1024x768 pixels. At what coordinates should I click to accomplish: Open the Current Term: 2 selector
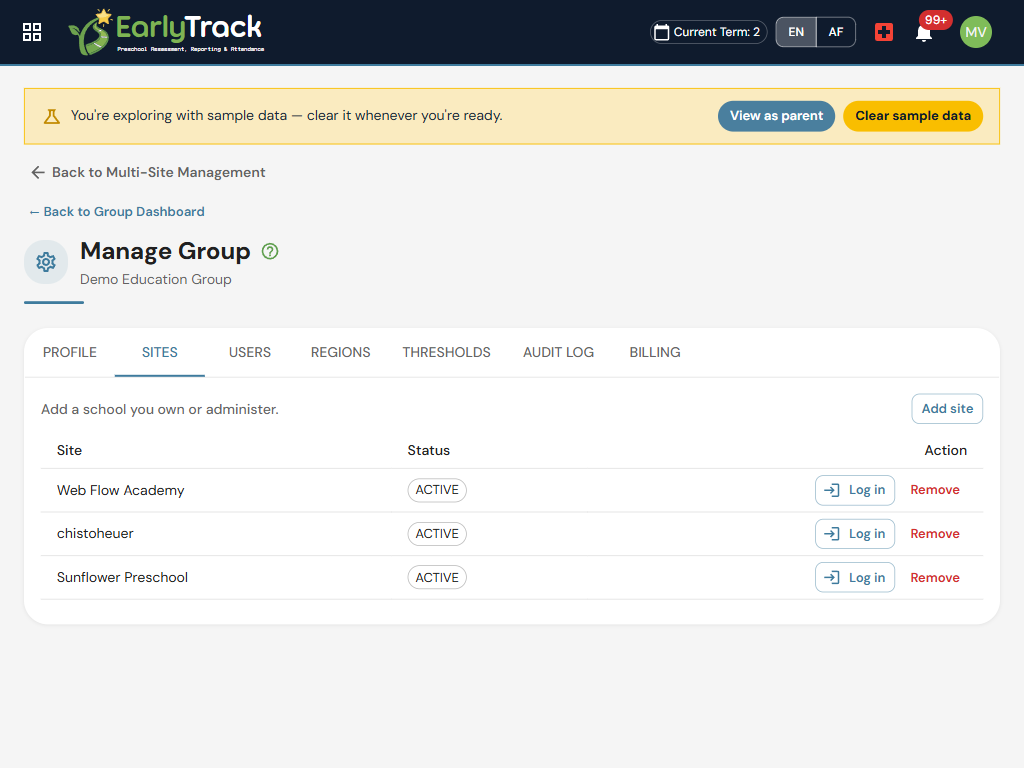pos(709,32)
